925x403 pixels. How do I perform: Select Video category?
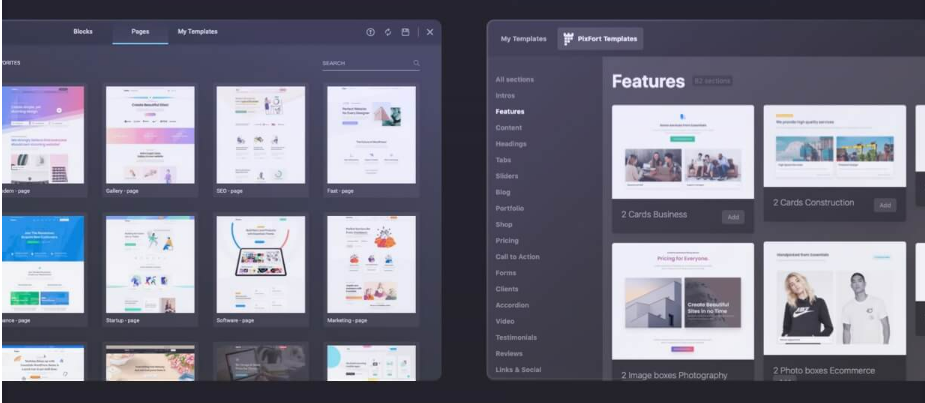[504, 321]
